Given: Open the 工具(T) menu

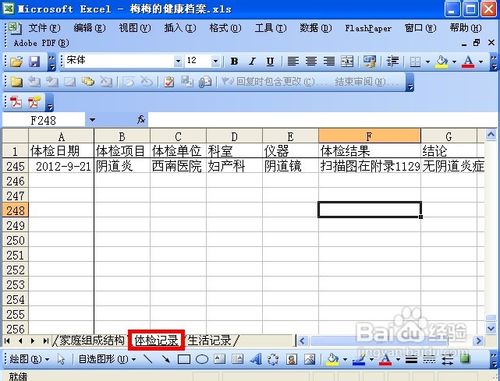Looking at the screenshot, I should (270, 28).
